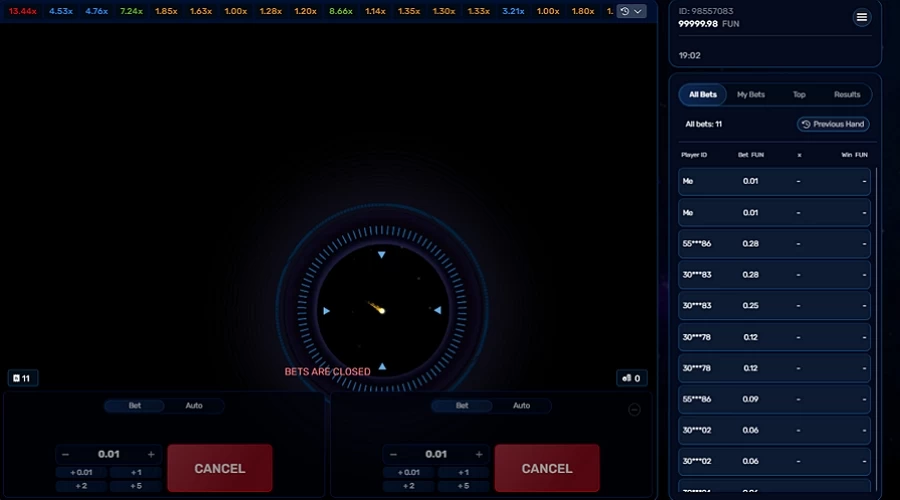Click the coins indicator showing 0
The image size is (900, 500).
click(631, 378)
